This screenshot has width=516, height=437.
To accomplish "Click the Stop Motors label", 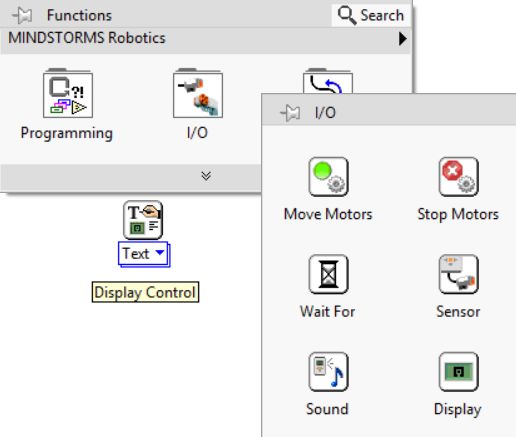I will click(458, 214).
